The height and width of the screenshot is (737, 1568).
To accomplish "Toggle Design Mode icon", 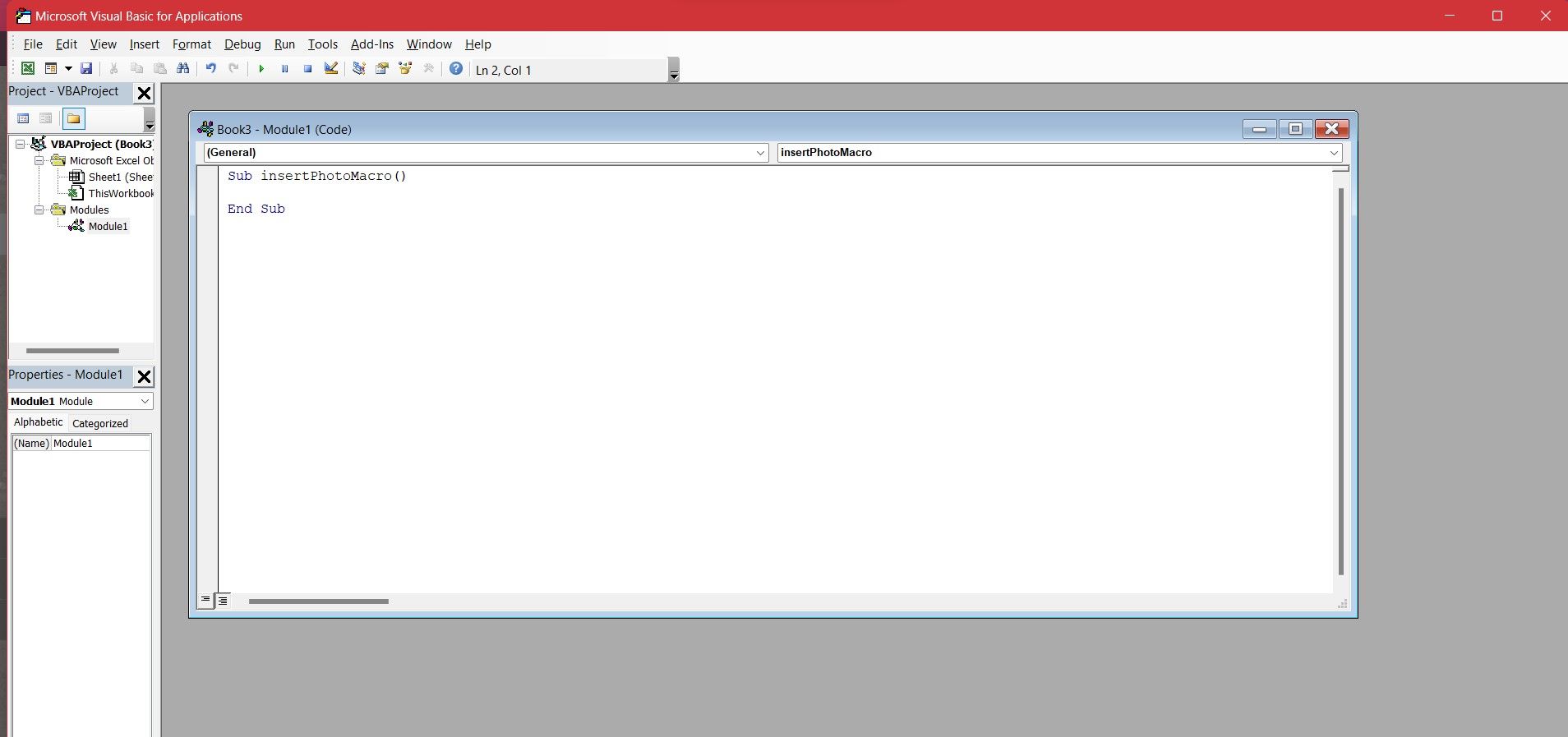I will click(x=331, y=69).
